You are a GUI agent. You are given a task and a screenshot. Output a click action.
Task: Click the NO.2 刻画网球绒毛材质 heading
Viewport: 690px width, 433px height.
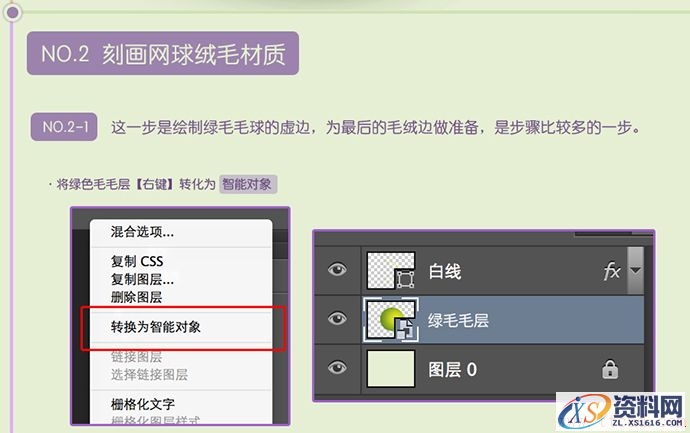point(163,53)
